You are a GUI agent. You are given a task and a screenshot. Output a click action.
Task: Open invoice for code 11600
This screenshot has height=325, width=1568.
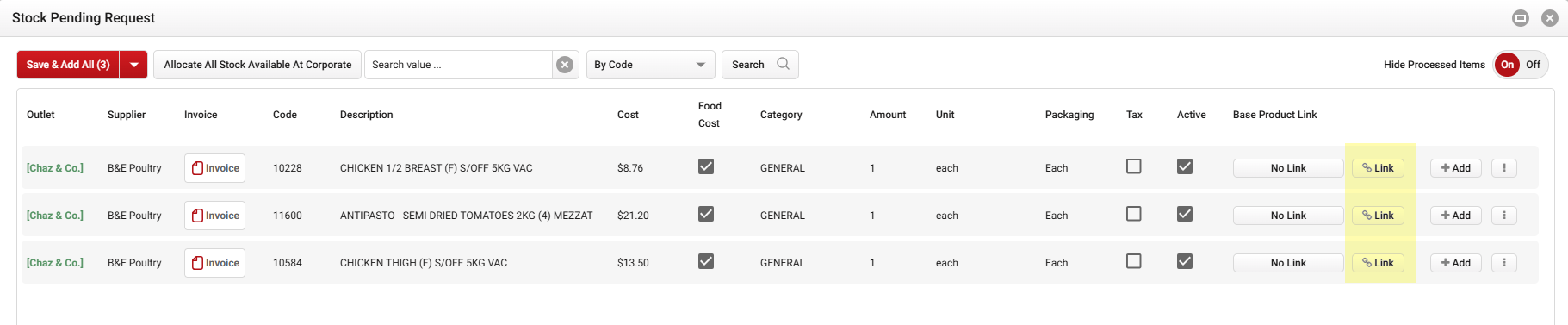click(214, 216)
